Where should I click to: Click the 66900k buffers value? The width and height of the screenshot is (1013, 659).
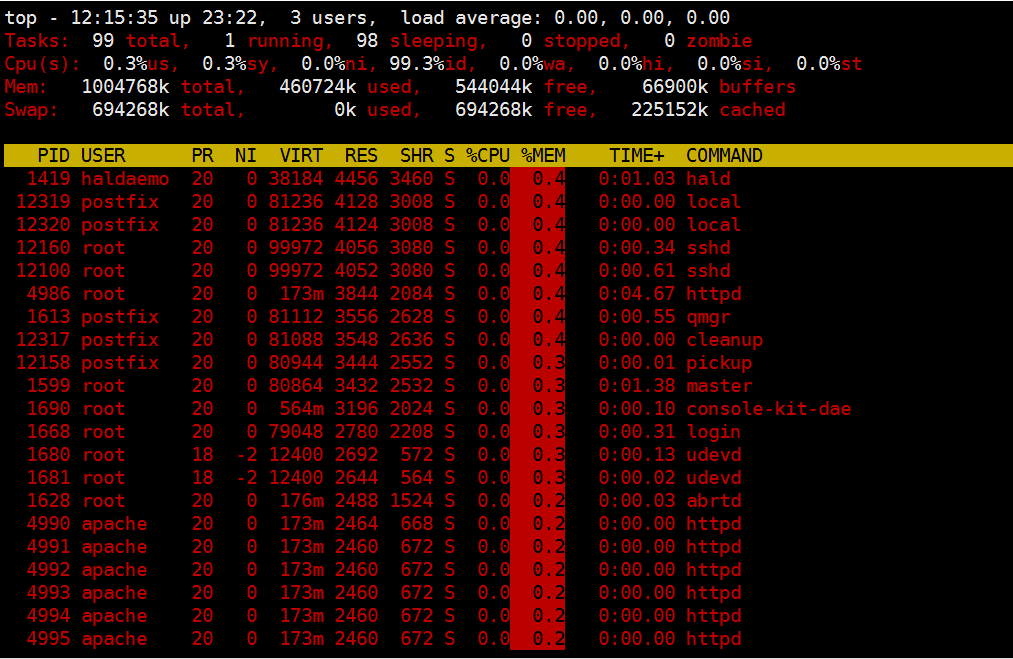719,87
